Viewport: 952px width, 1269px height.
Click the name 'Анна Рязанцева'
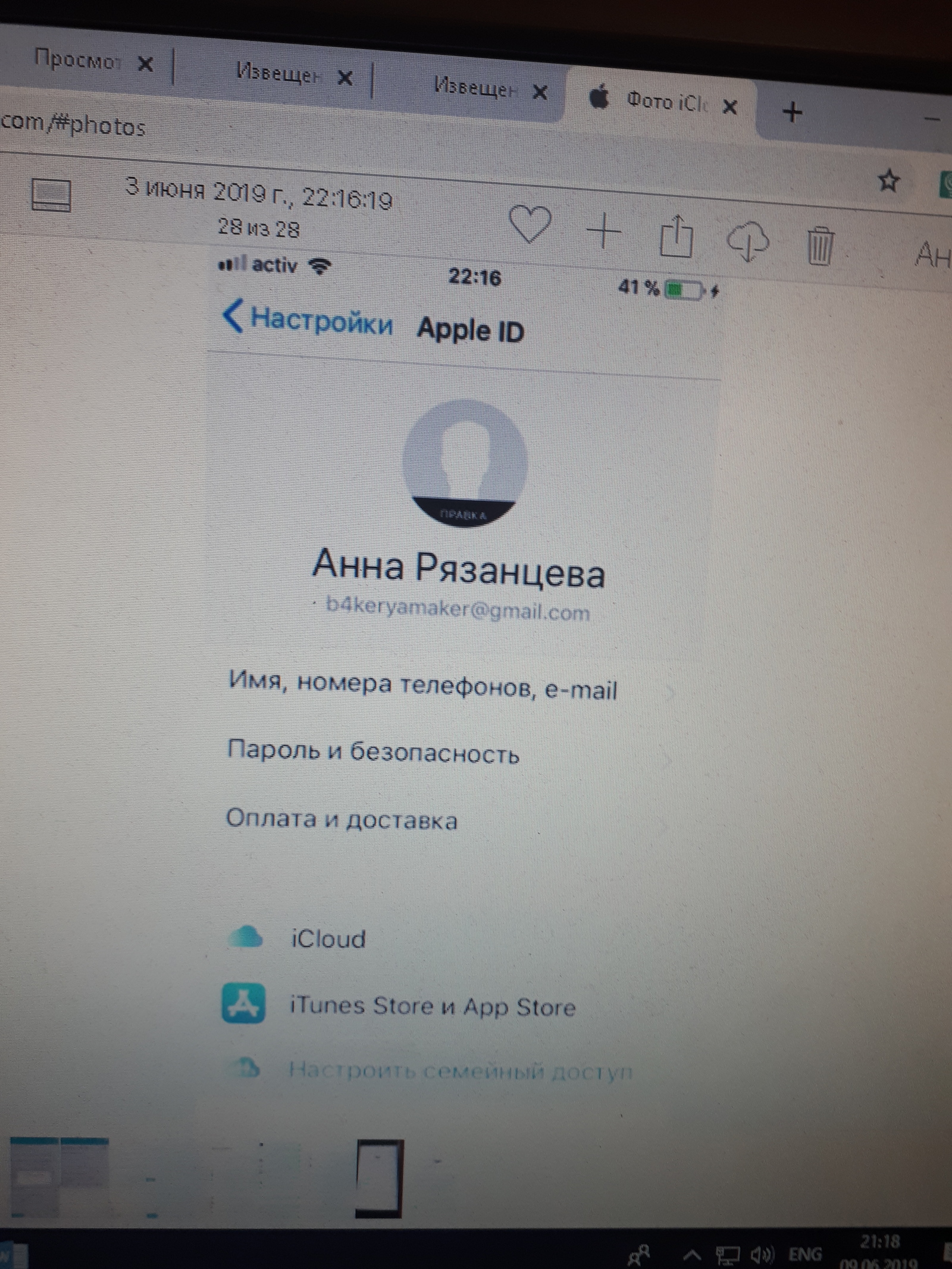[459, 568]
